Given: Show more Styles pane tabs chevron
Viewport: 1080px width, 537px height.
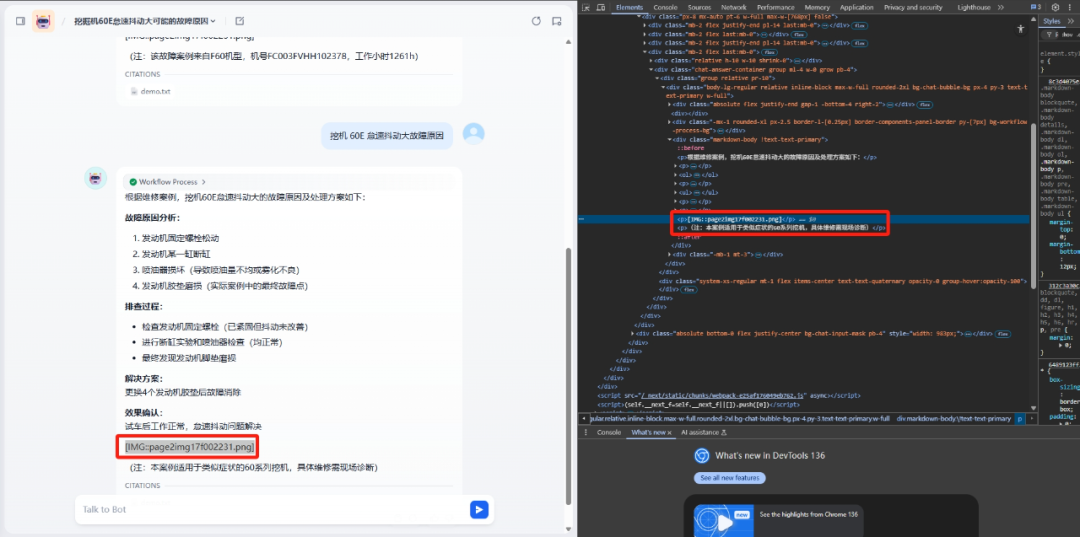Looking at the screenshot, I should [1073, 22].
